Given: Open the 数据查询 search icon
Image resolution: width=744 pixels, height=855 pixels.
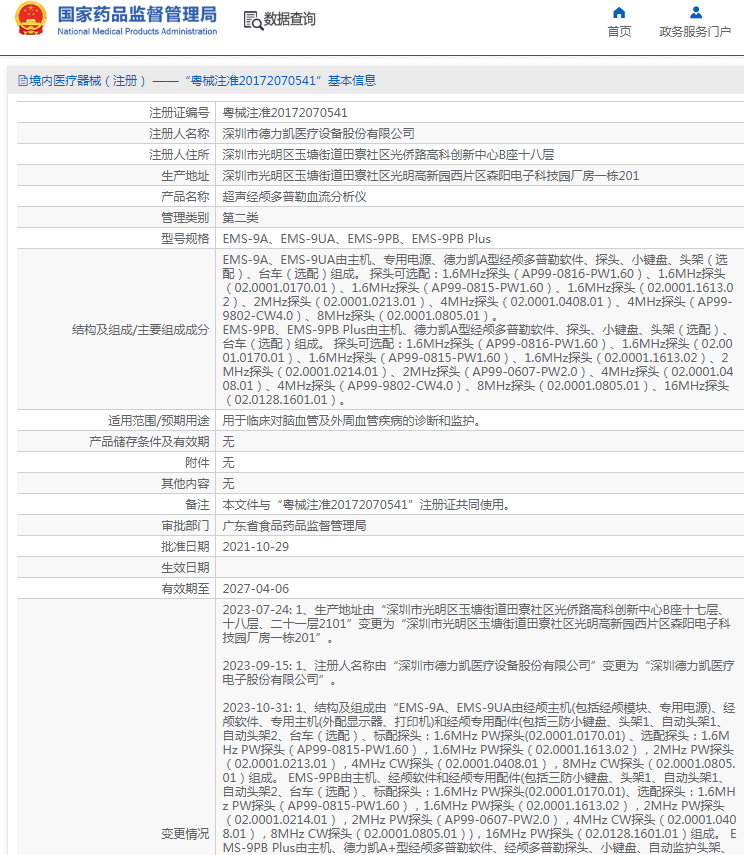Looking at the screenshot, I should [253, 20].
